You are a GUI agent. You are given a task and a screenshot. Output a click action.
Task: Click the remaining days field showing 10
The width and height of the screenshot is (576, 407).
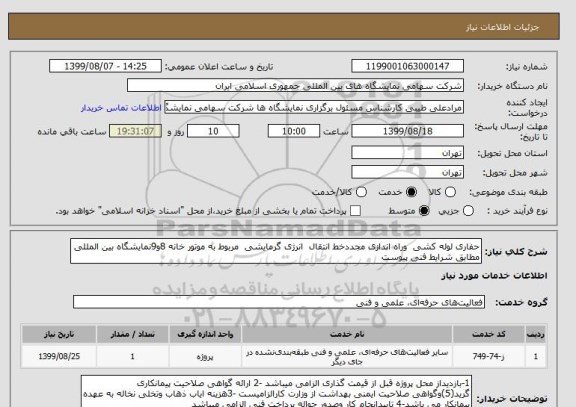(x=213, y=131)
